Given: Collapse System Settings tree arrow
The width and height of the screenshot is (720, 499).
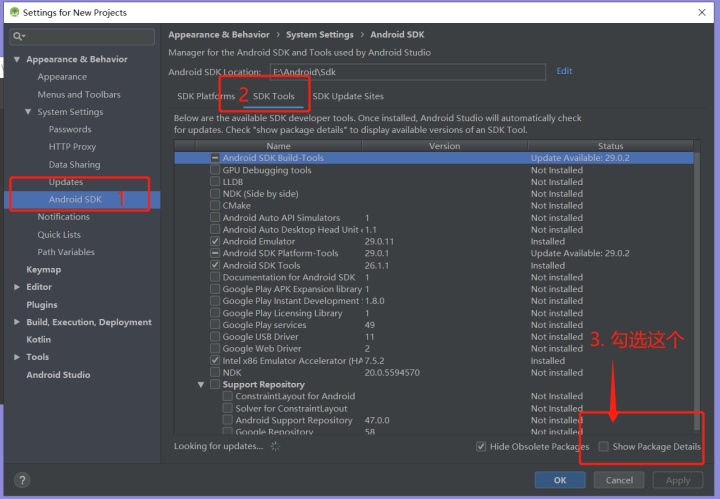Looking at the screenshot, I should pyautogui.click(x=28, y=112).
